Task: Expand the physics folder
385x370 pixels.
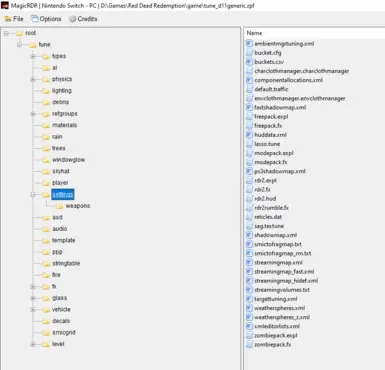Action: pos(33,79)
